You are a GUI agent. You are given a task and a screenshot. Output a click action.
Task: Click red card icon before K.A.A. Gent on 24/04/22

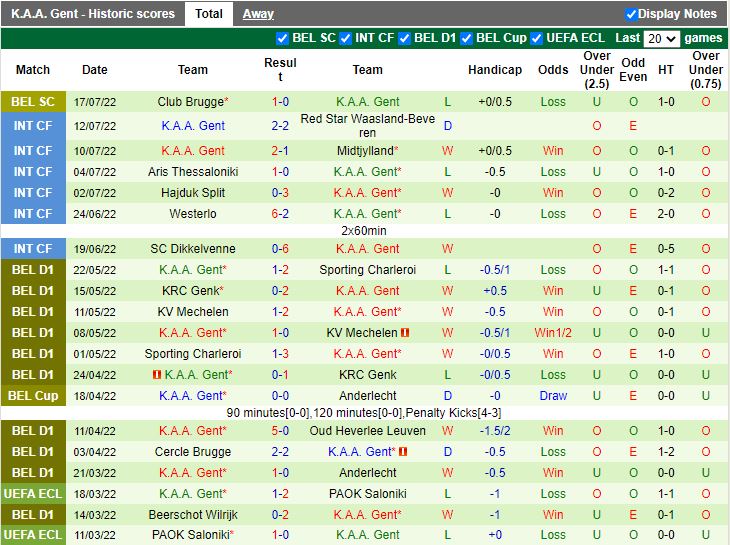[x=157, y=374]
